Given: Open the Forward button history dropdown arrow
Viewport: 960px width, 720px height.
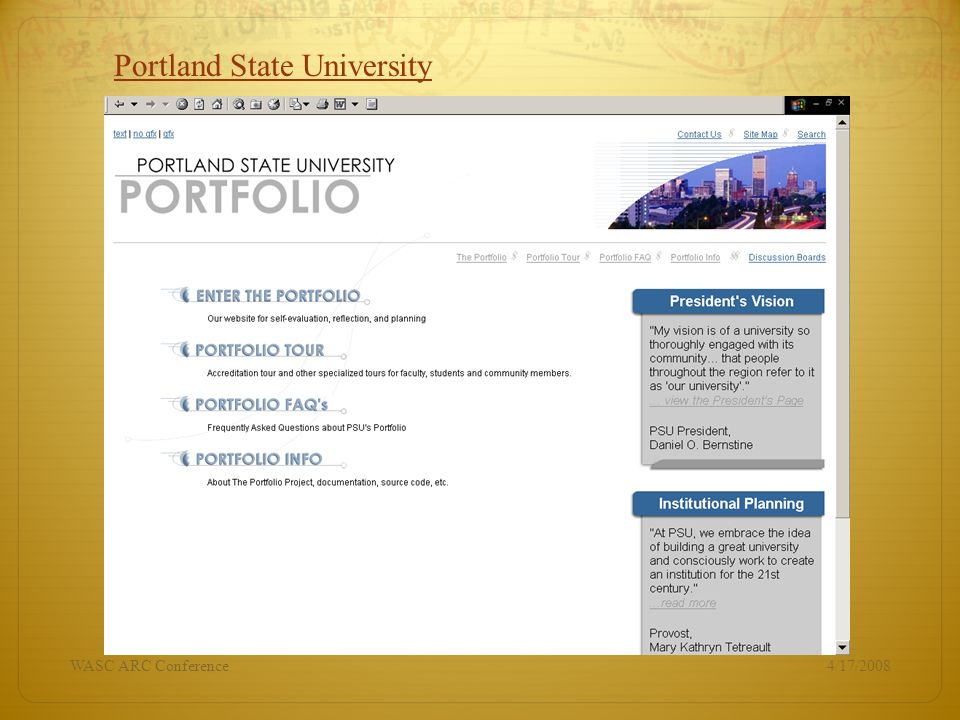Looking at the screenshot, I should [165, 104].
